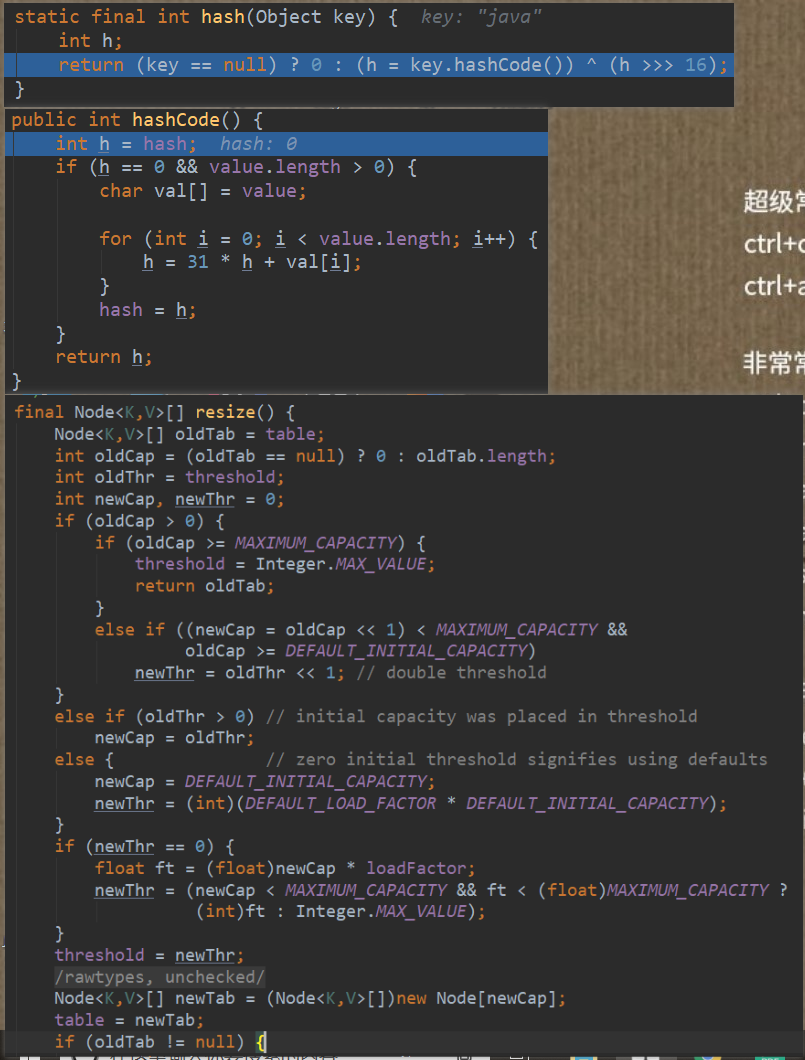Click the 'hash: 0' debugger inline value

258,144
